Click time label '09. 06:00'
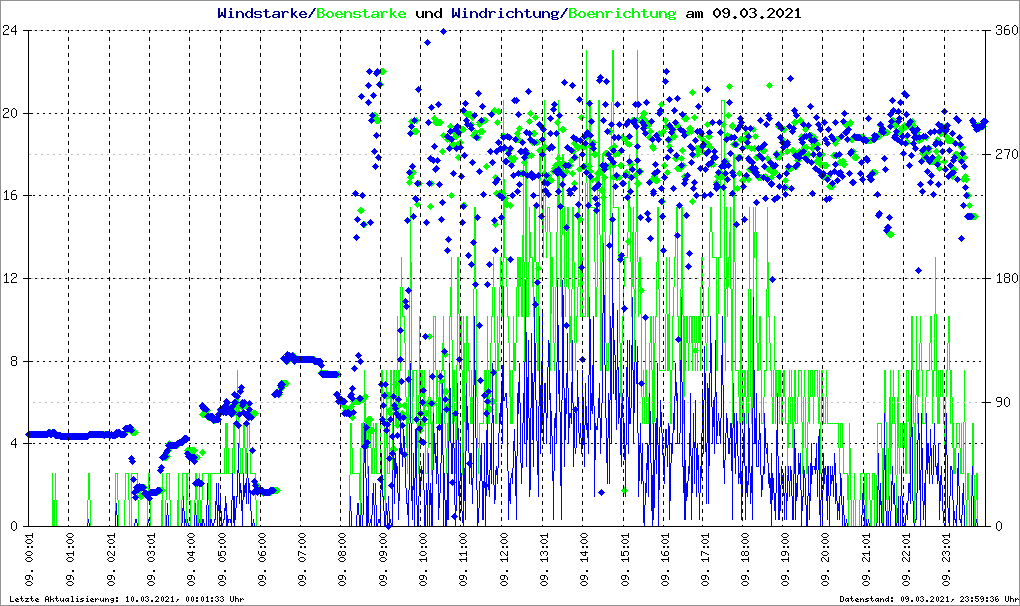This screenshot has height=606, width=1020. point(262,559)
